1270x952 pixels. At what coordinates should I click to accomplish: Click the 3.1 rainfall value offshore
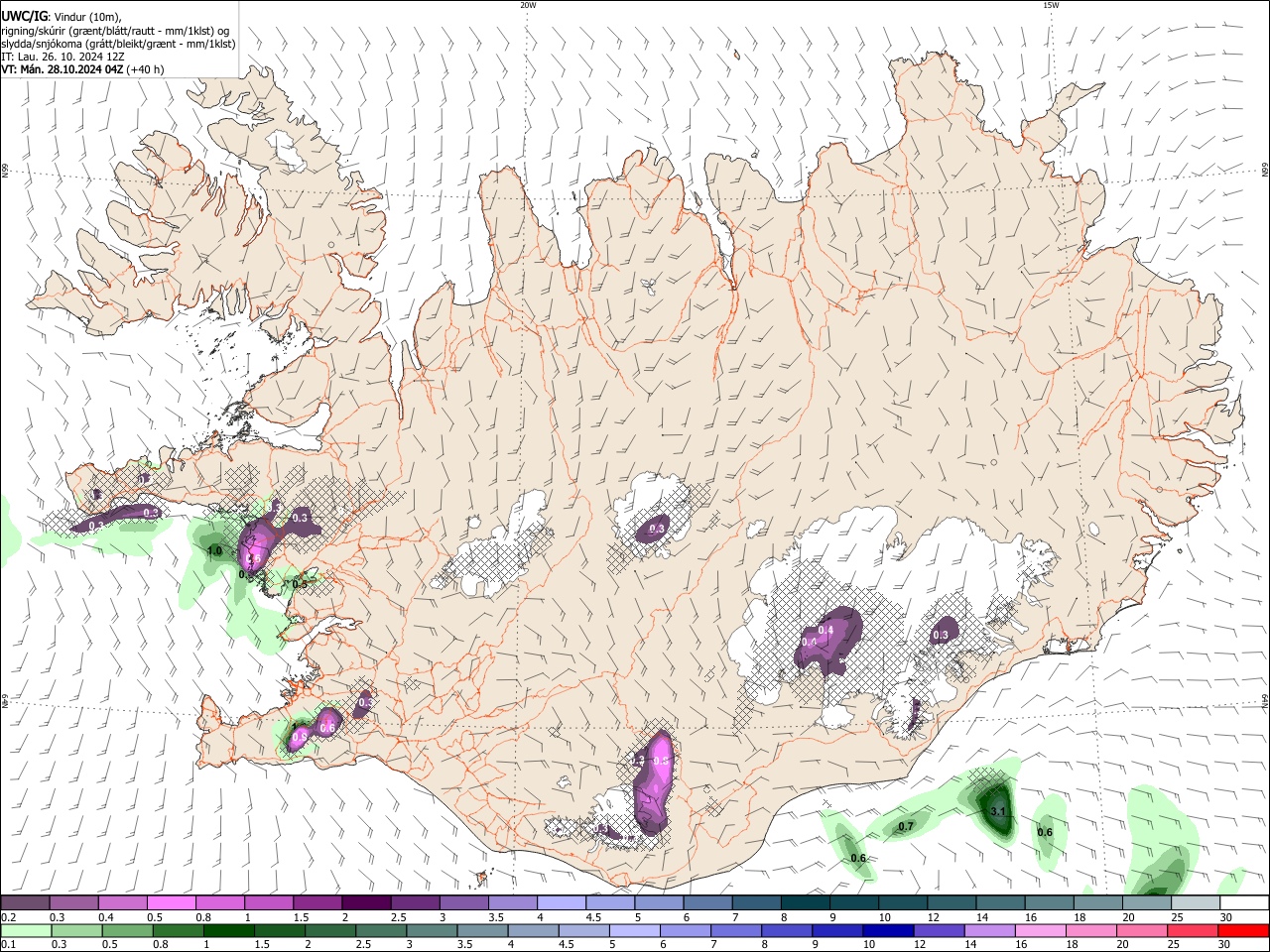(999, 811)
